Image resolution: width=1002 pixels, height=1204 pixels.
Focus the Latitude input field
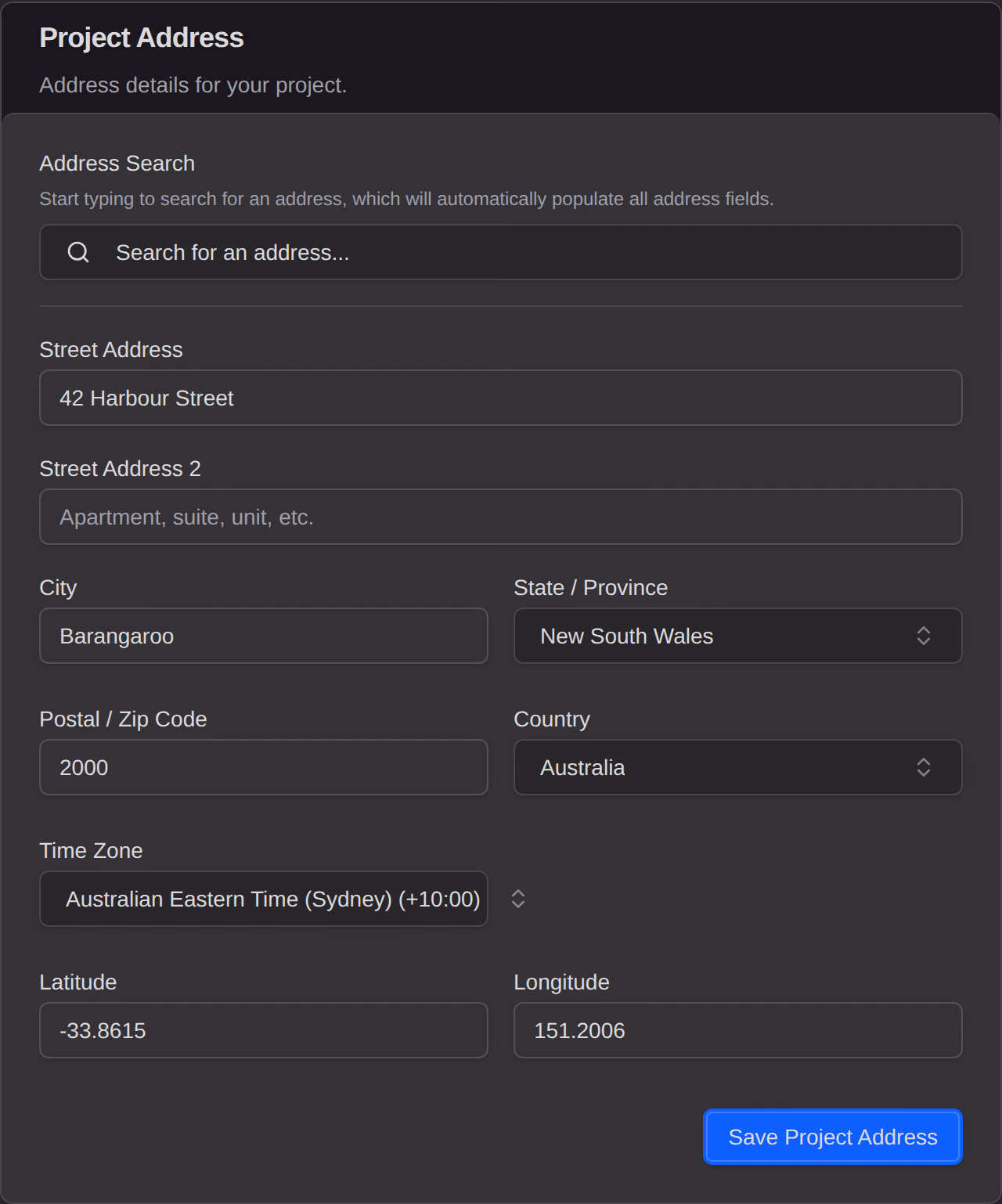[x=264, y=1030]
